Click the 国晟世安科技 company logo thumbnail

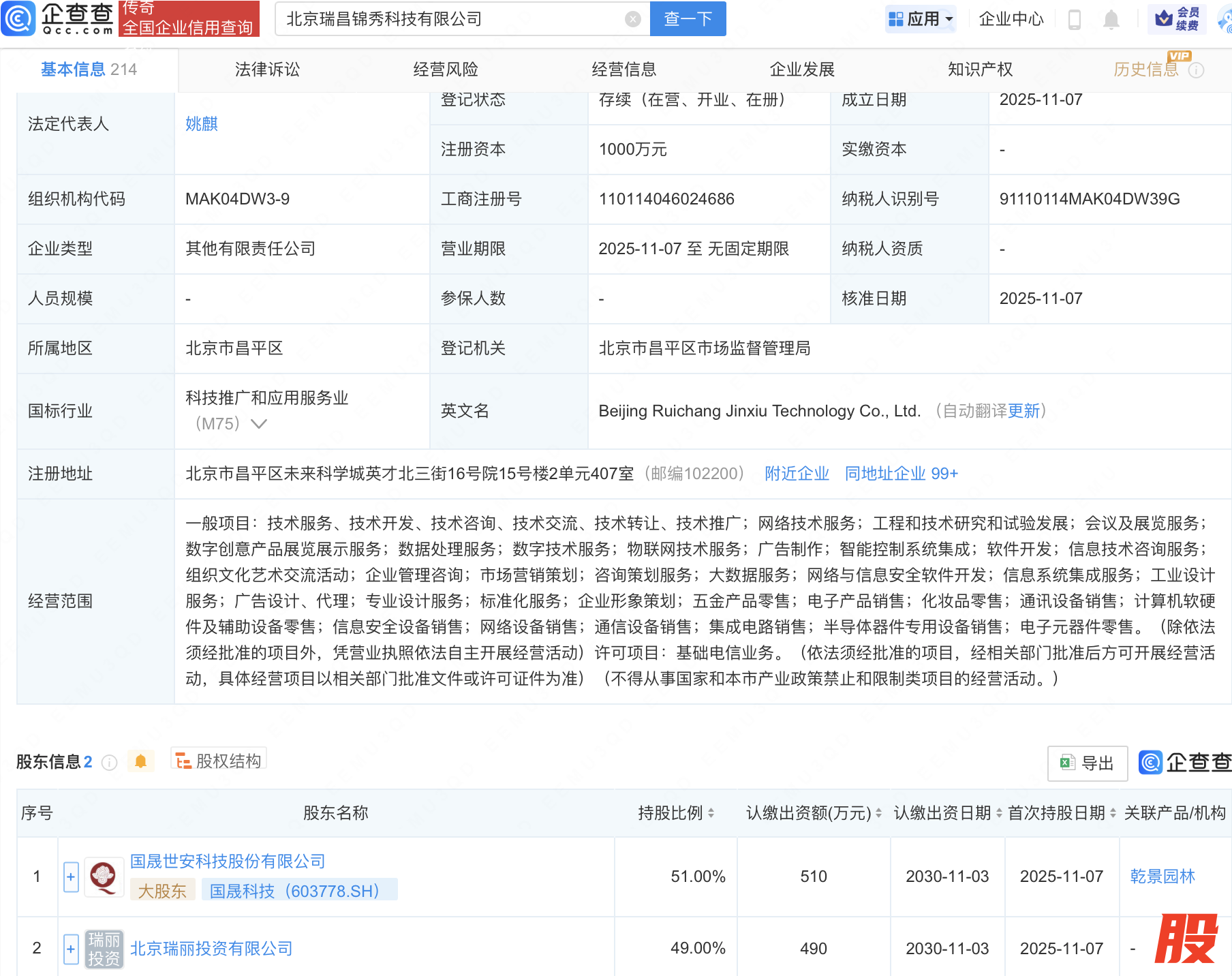(x=104, y=876)
